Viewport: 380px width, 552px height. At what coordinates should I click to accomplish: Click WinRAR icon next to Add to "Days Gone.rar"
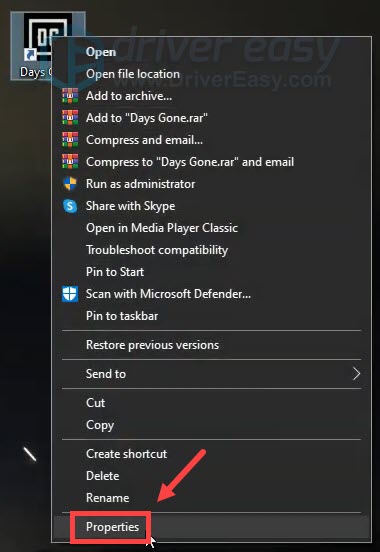point(70,118)
